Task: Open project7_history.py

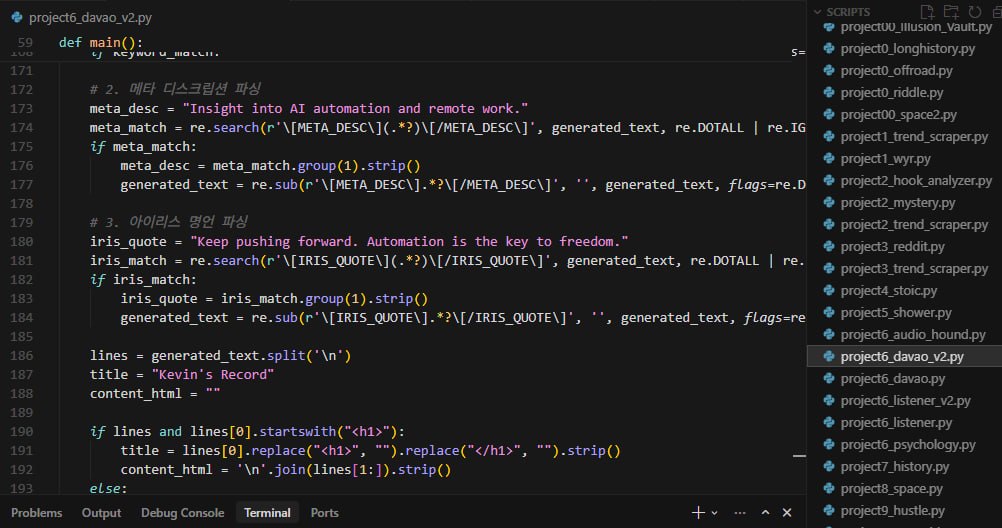Action: [895, 467]
